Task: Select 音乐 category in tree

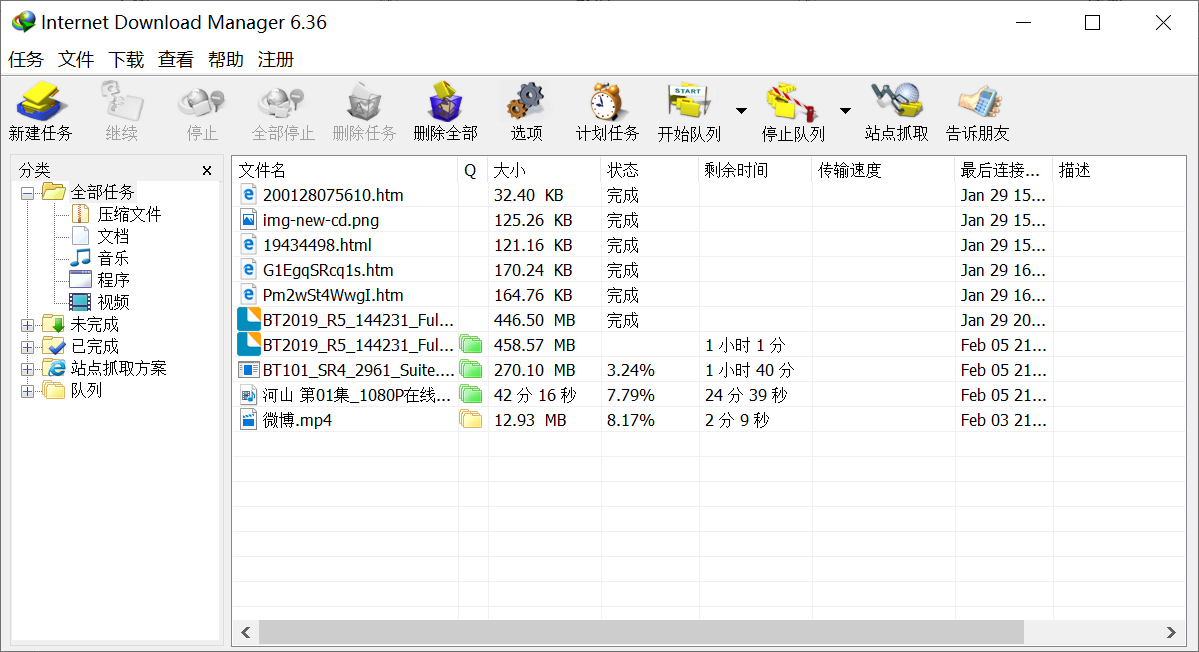Action: click(x=113, y=258)
